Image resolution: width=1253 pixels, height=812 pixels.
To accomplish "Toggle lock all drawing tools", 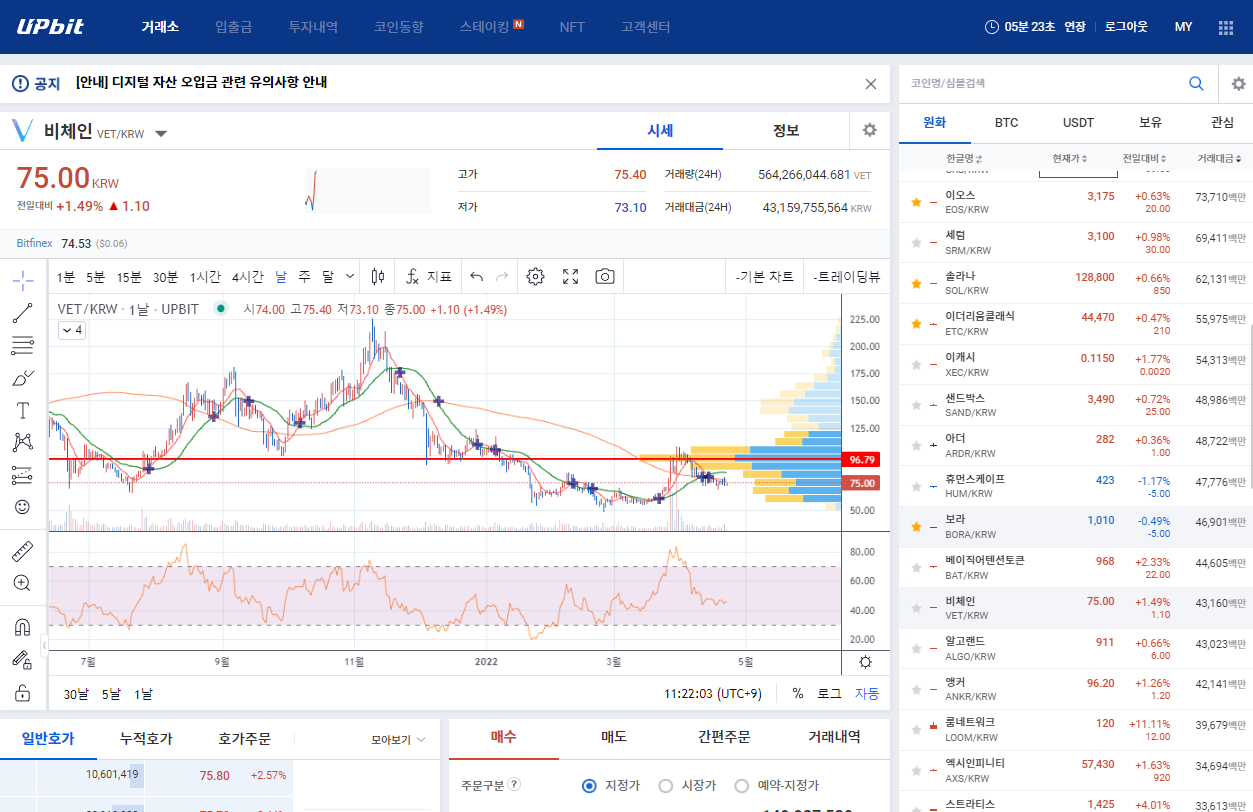I will point(22,692).
